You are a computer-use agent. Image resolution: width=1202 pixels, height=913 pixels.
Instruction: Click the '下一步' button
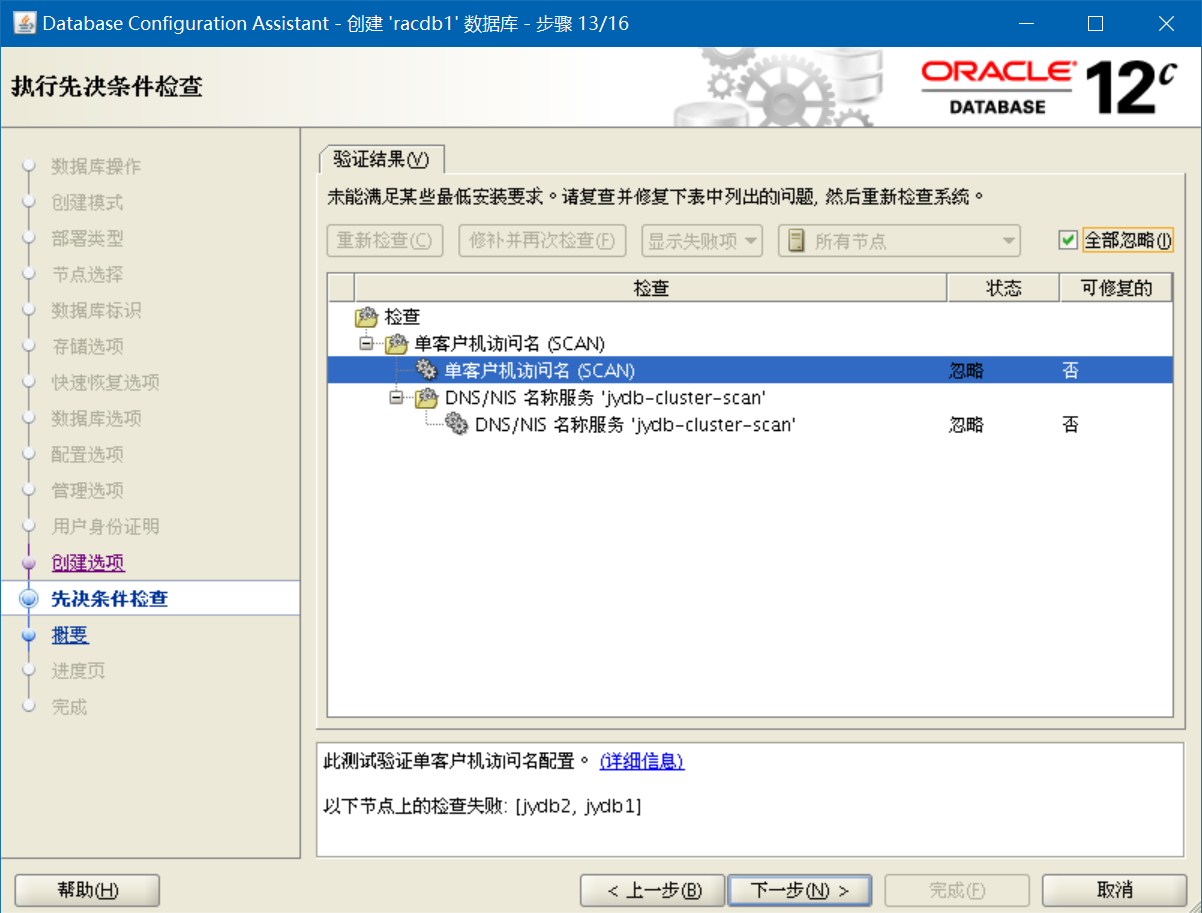pyautogui.click(x=800, y=890)
